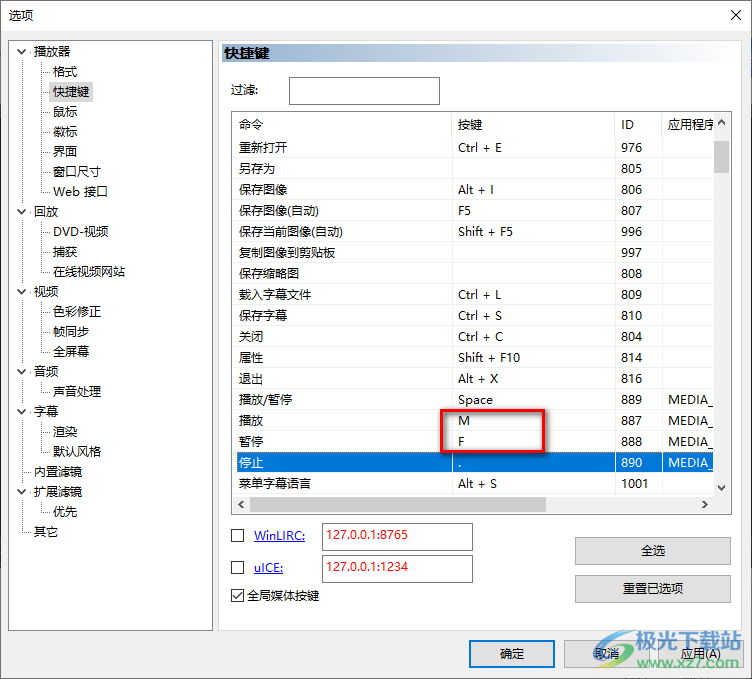The width and height of the screenshot is (752, 679).
Task: Sort the list by the 命令 column header
Action: [x=340, y=125]
